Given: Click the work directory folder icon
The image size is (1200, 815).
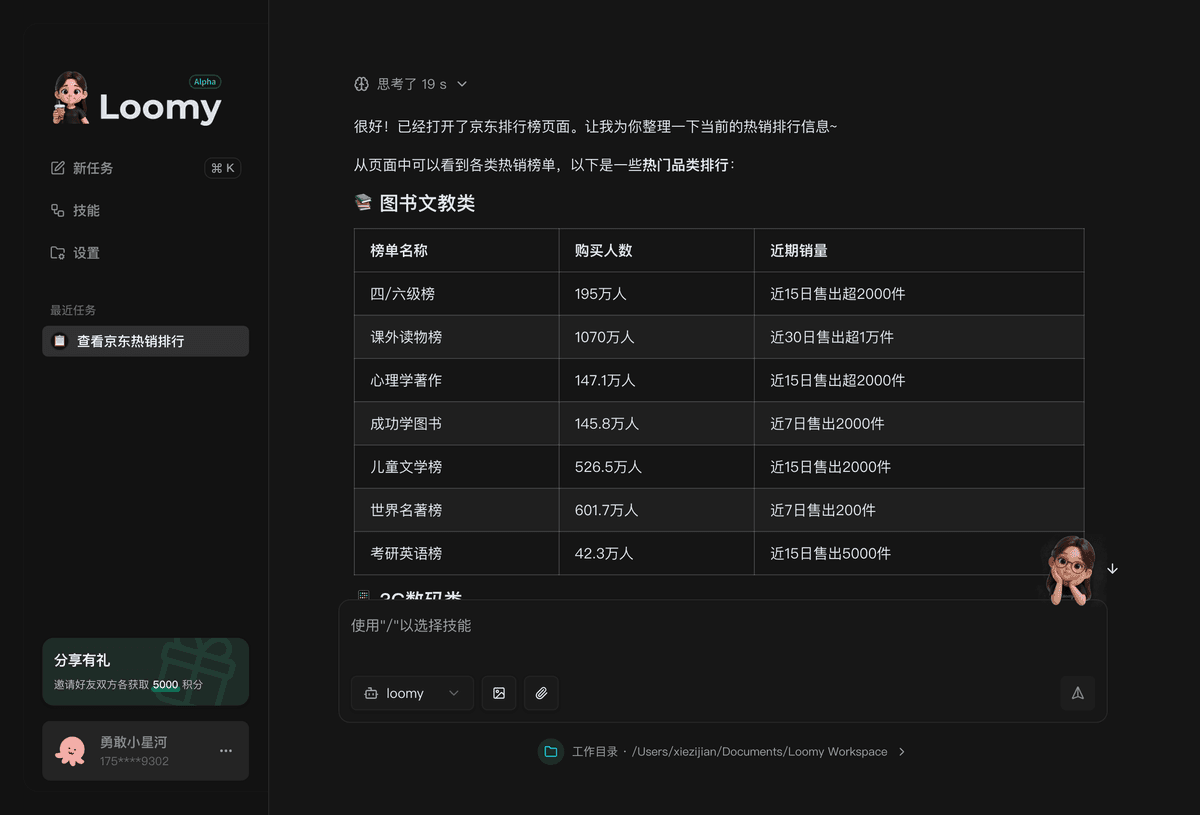Looking at the screenshot, I should 550,752.
